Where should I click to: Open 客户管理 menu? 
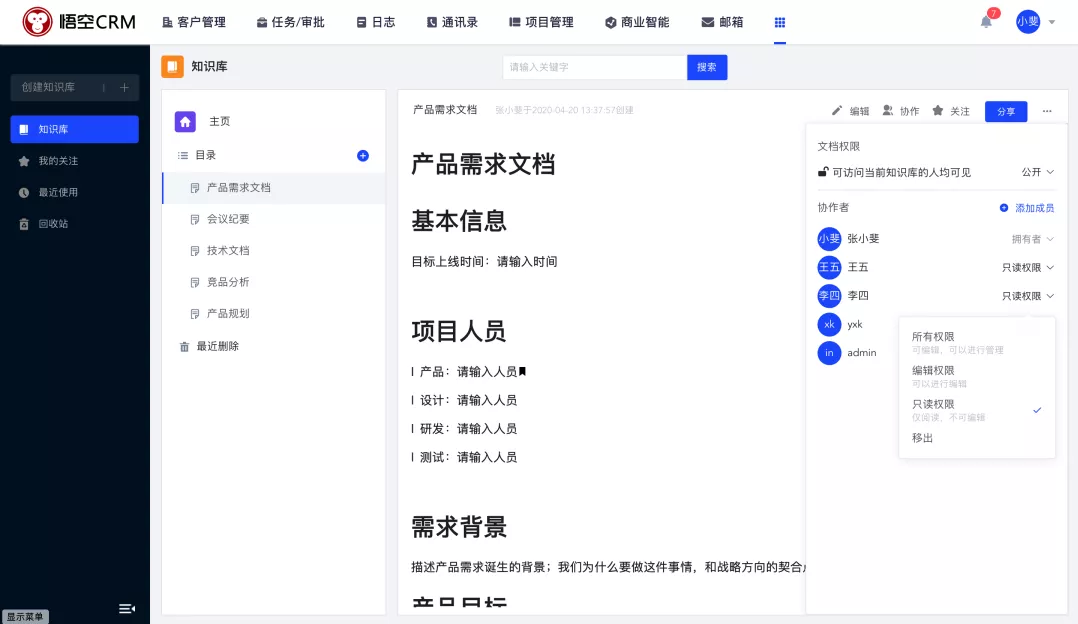194,22
